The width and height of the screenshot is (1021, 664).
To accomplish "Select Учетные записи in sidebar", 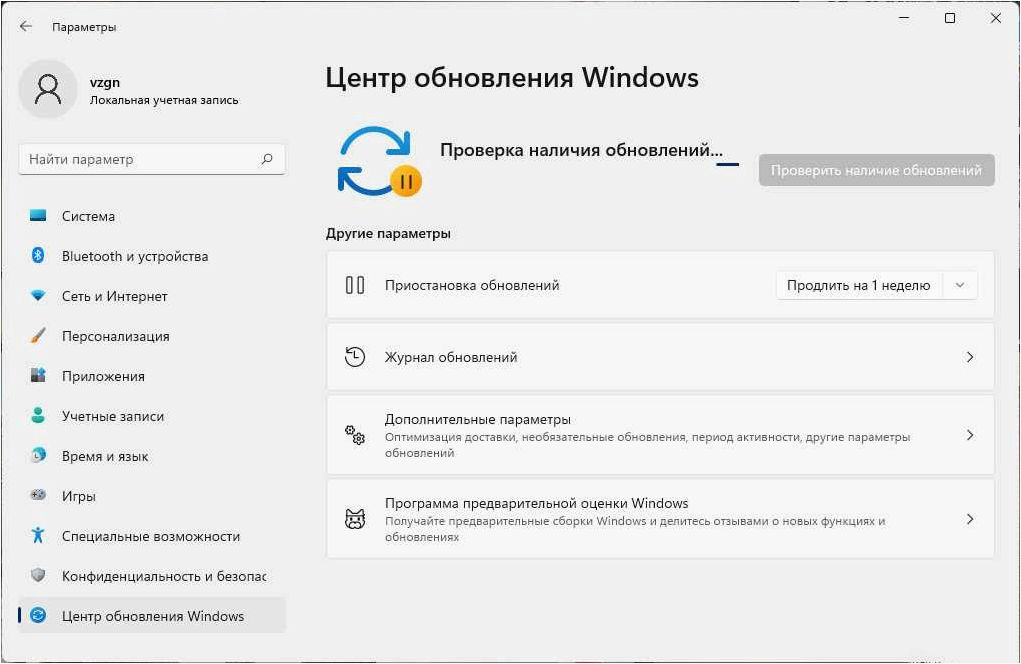I will coord(152,416).
